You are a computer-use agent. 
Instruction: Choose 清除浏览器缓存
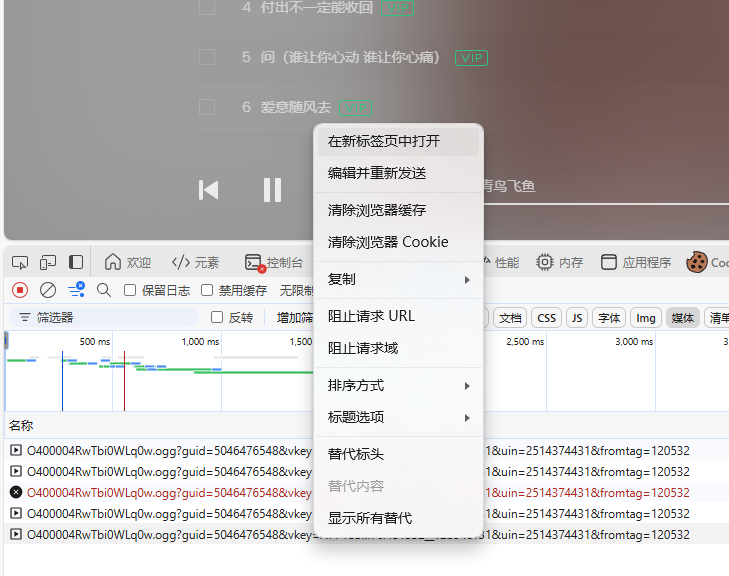point(398,210)
